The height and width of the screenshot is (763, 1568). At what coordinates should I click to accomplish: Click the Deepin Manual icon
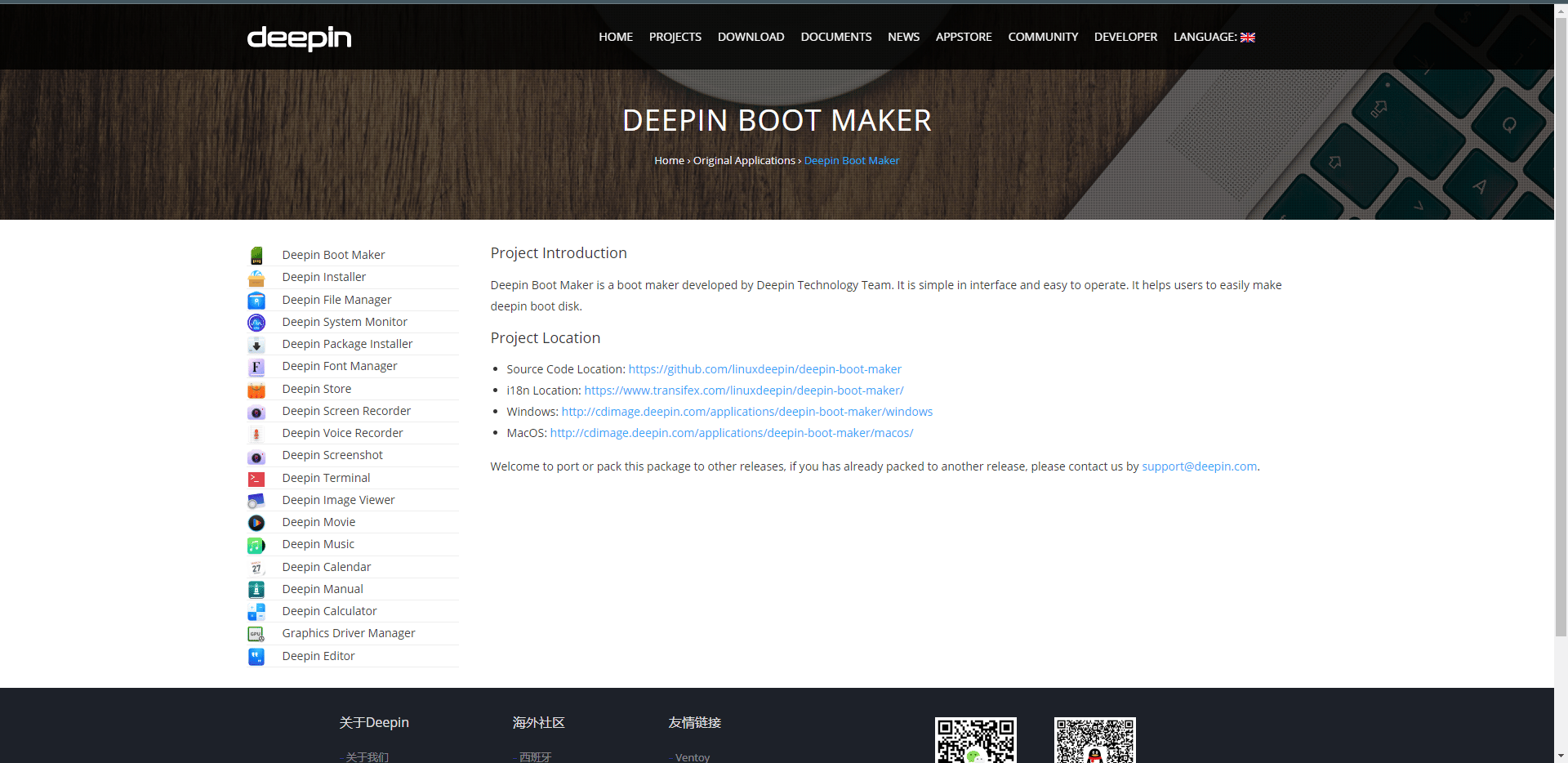[256, 590]
